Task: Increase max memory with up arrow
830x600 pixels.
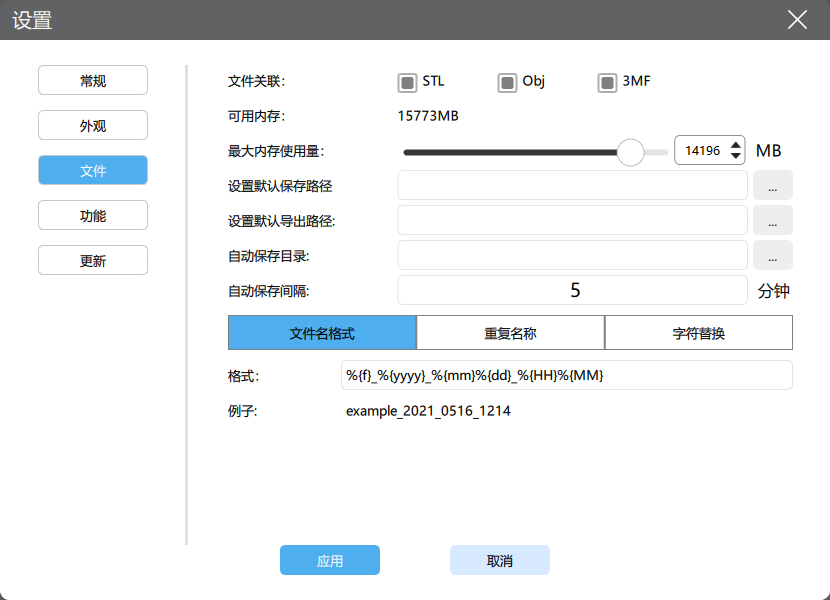Action: pyautogui.click(x=737, y=145)
